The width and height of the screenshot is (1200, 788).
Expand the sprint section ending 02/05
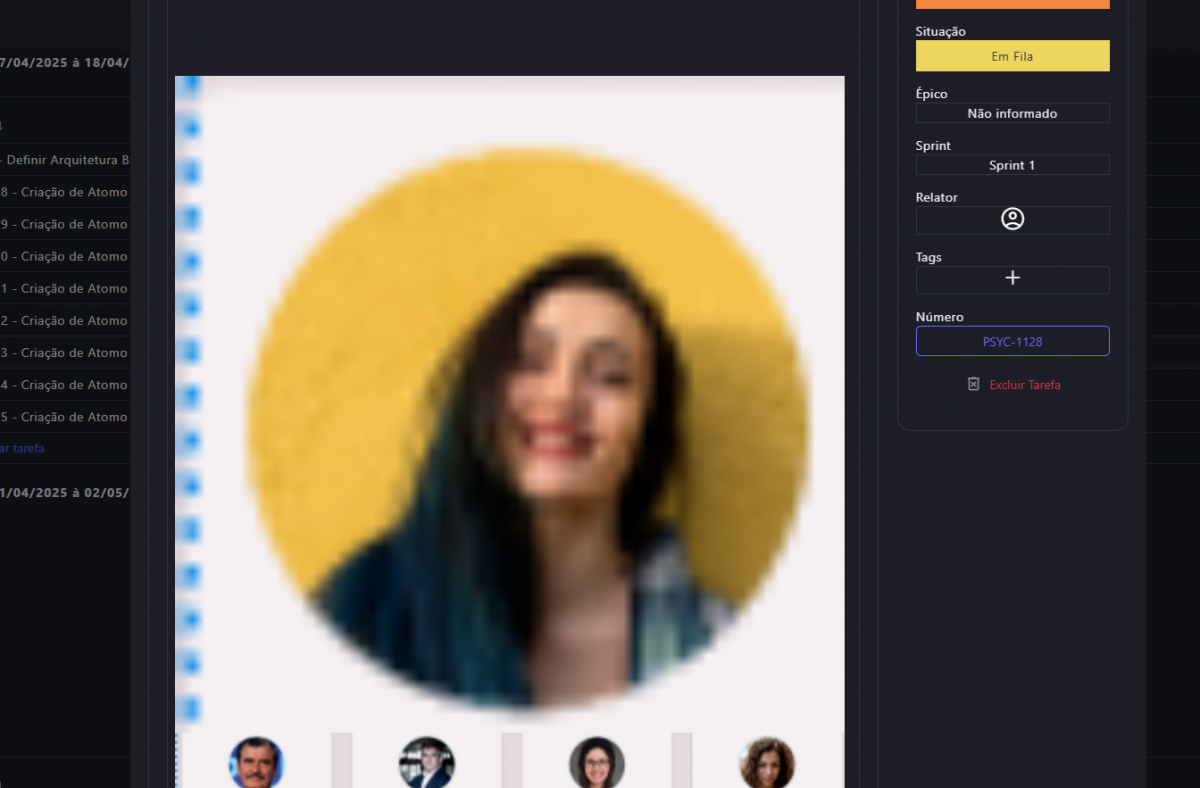tap(64, 492)
